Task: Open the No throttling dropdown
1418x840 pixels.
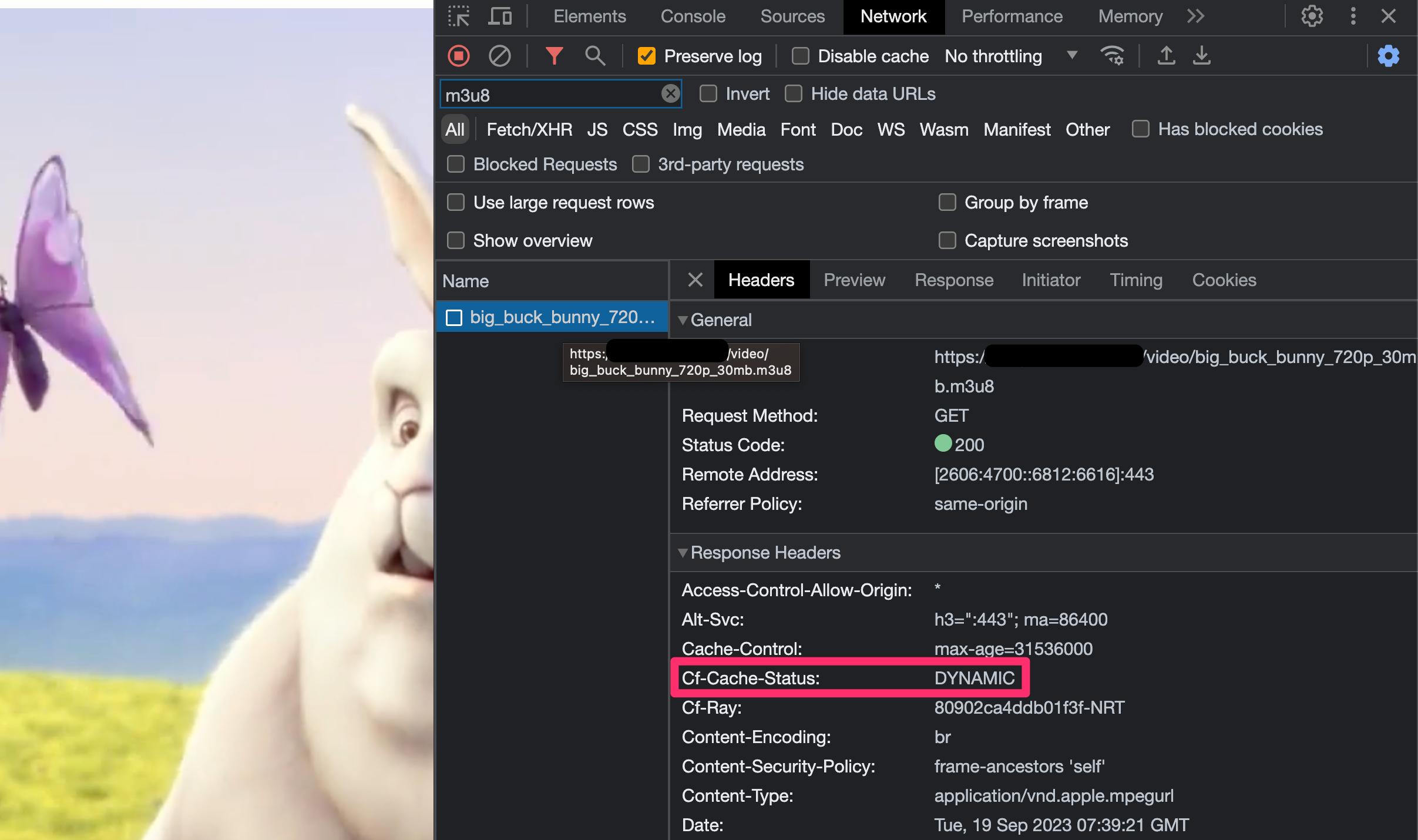Action: (1010, 56)
